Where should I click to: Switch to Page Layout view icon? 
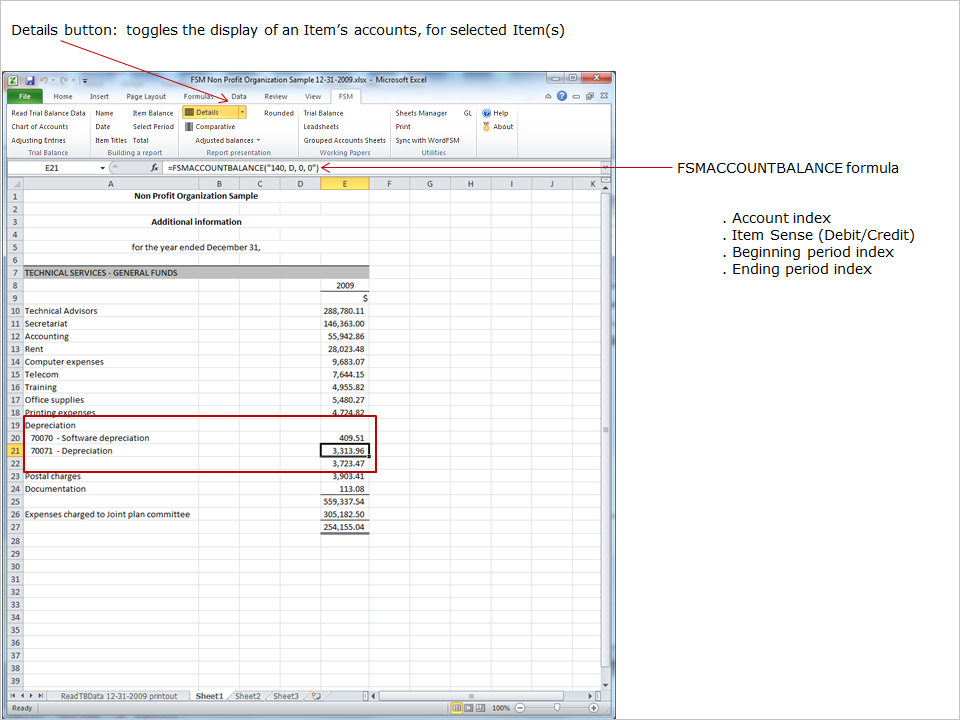click(470, 708)
